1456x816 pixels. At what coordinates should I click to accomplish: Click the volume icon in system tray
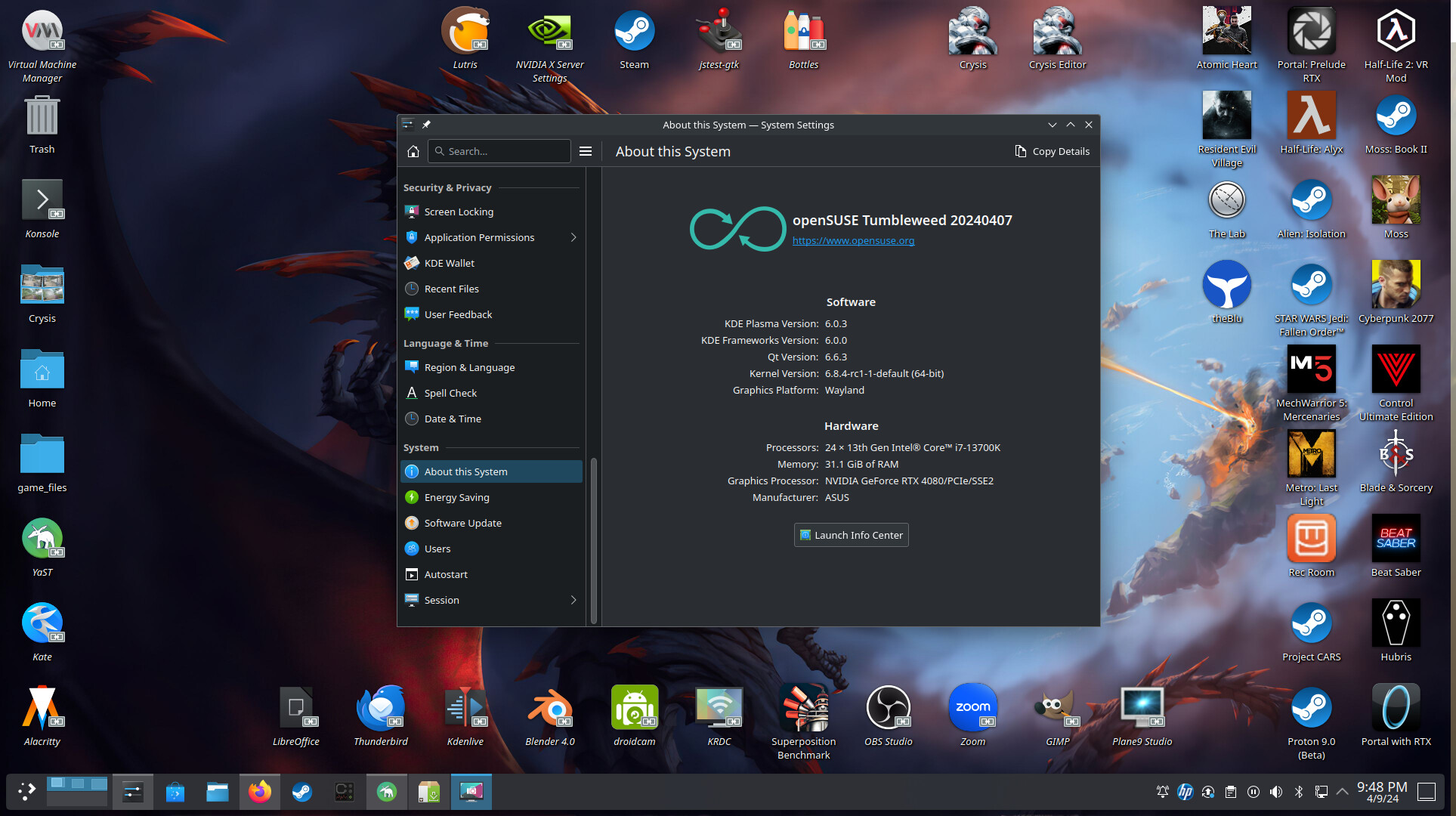pos(1275,792)
